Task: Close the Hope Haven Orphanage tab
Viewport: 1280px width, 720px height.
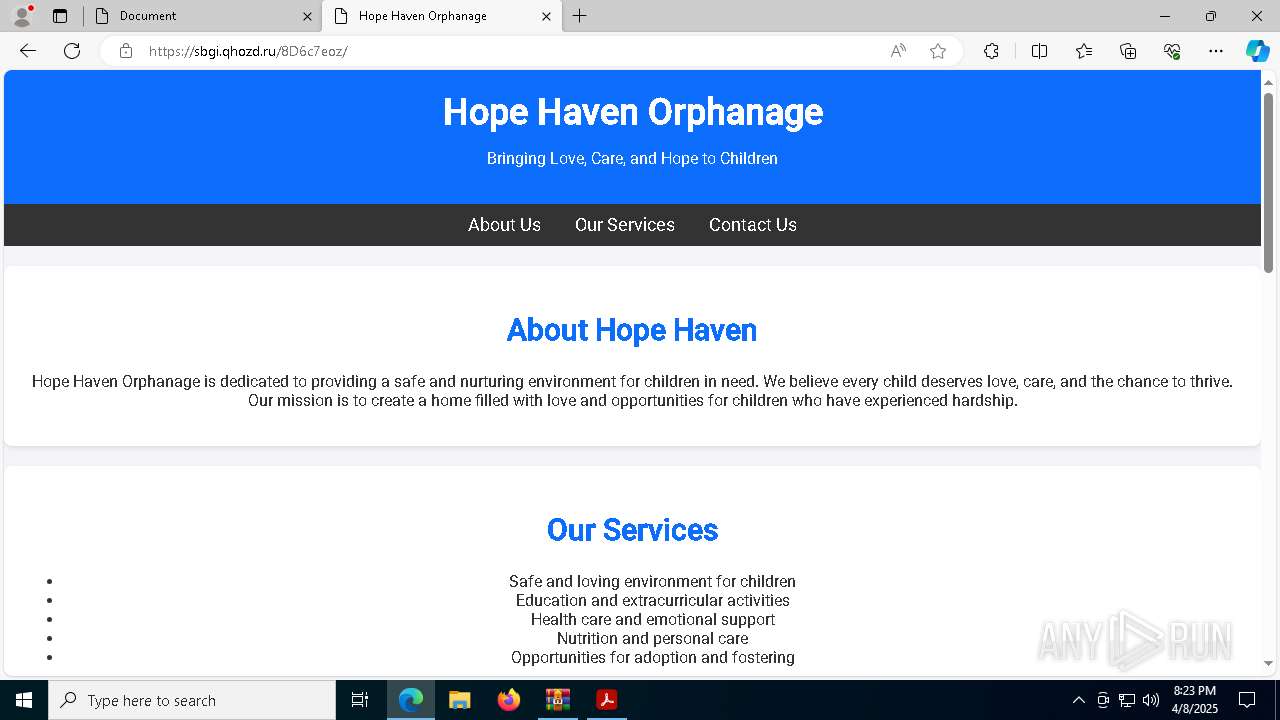Action: [x=546, y=16]
